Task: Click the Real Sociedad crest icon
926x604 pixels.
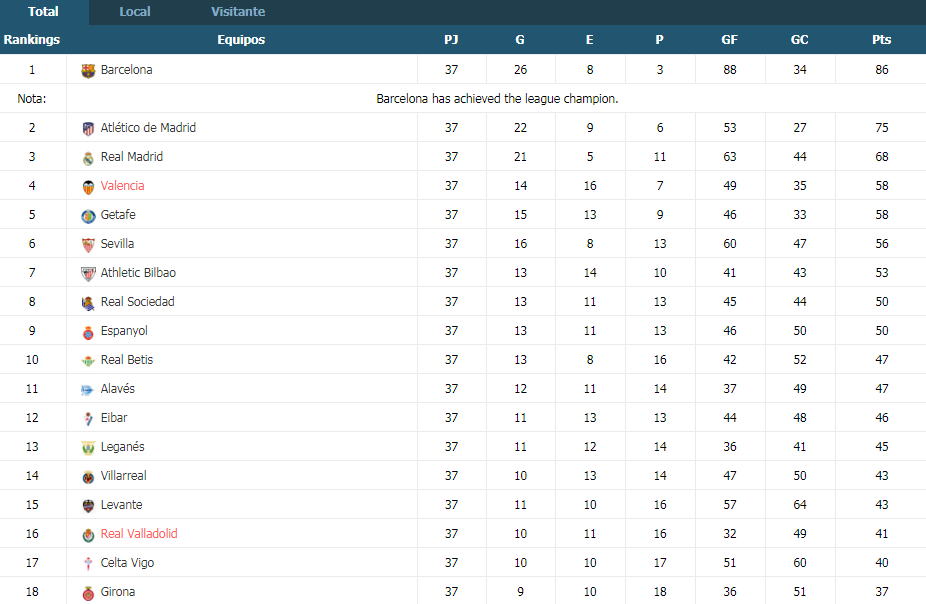Action: [x=88, y=302]
